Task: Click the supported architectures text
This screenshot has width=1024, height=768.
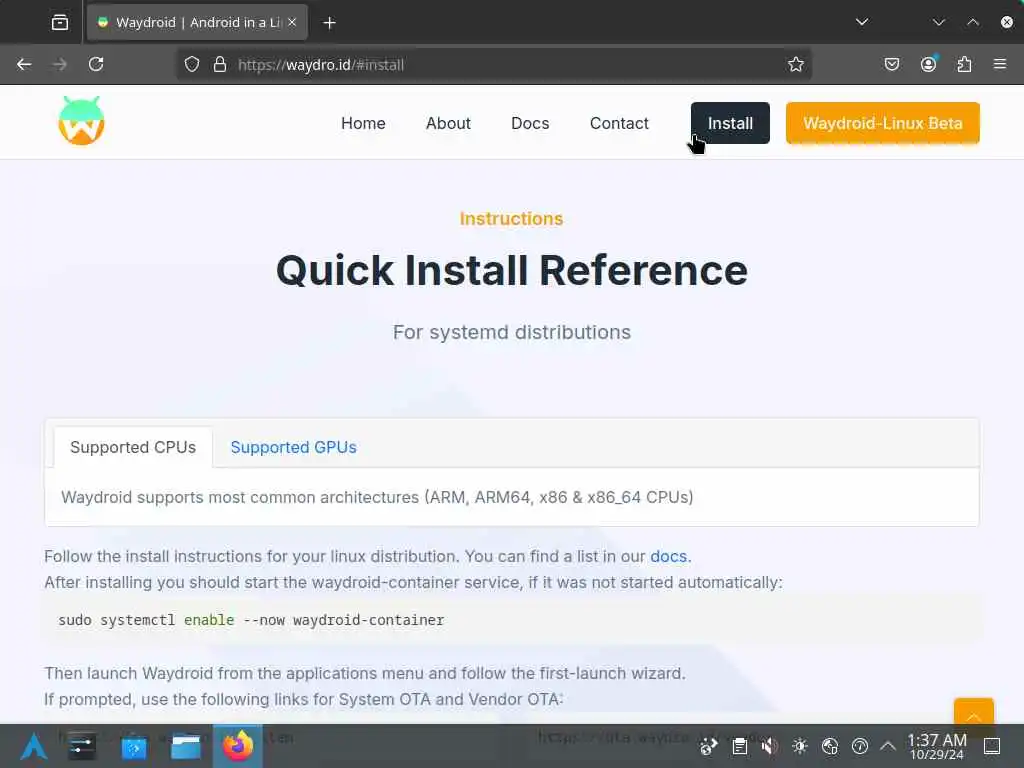Action: 377,498
